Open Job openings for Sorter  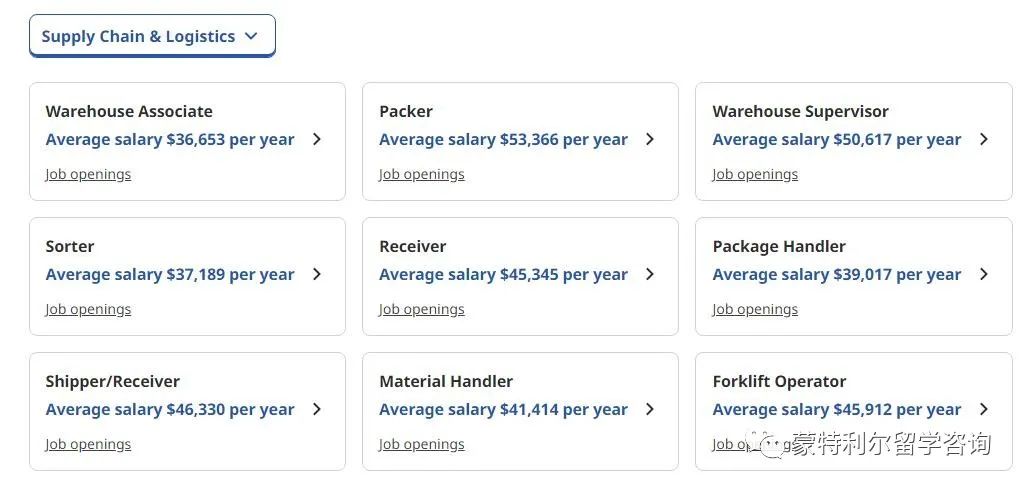[88, 309]
